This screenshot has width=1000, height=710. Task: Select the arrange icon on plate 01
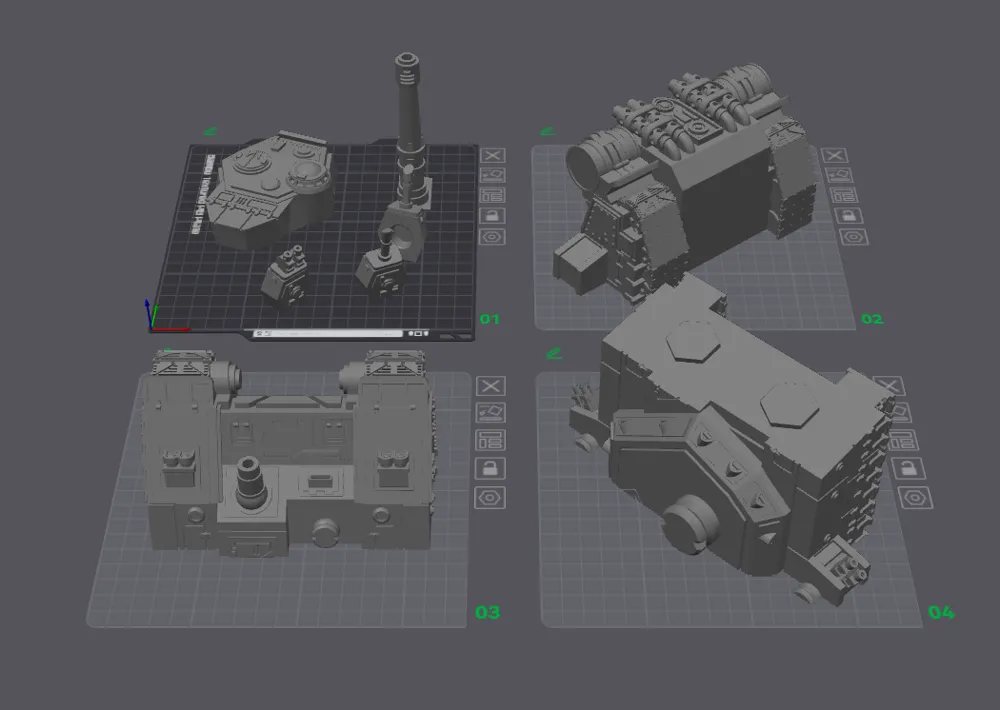[492, 176]
